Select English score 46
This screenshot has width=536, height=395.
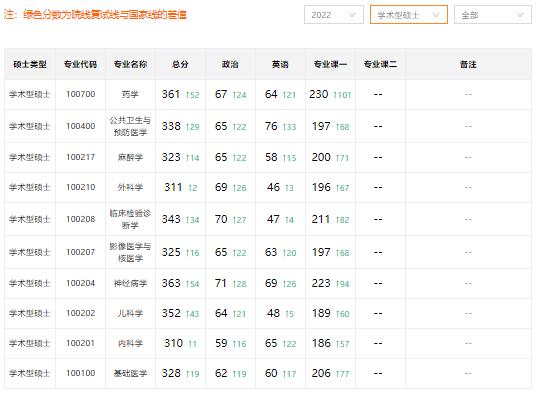(273, 187)
